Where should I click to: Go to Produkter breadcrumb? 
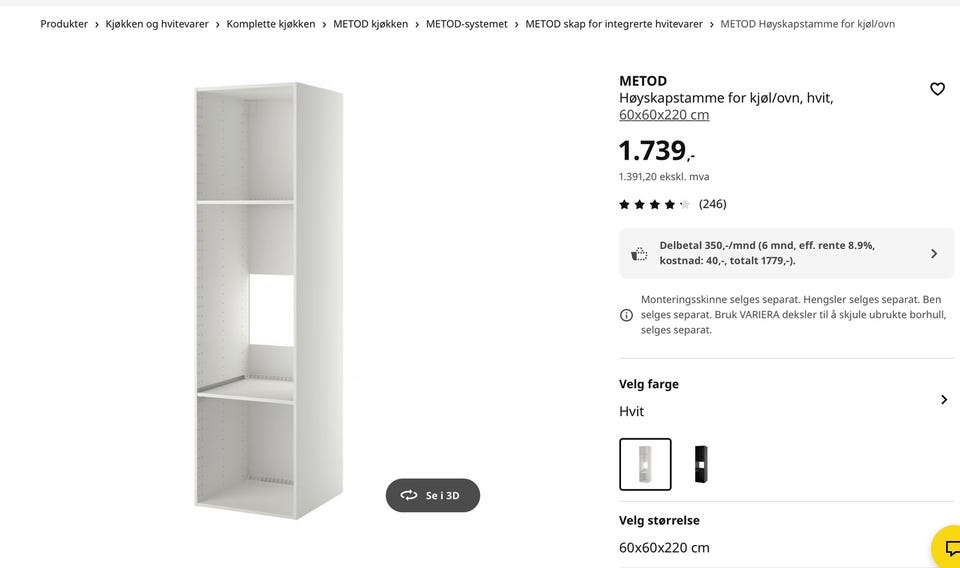click(64, 24)
